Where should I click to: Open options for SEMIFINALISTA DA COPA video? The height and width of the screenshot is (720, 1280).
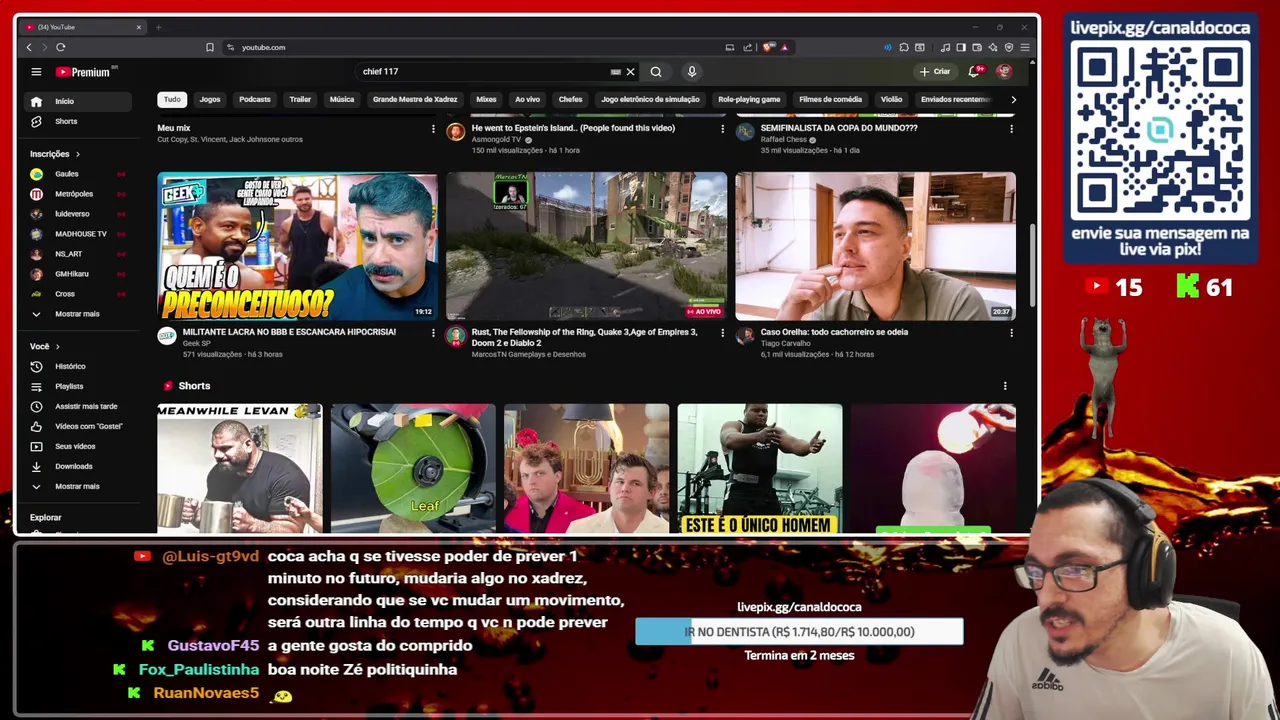click(x=1011, y=129)
